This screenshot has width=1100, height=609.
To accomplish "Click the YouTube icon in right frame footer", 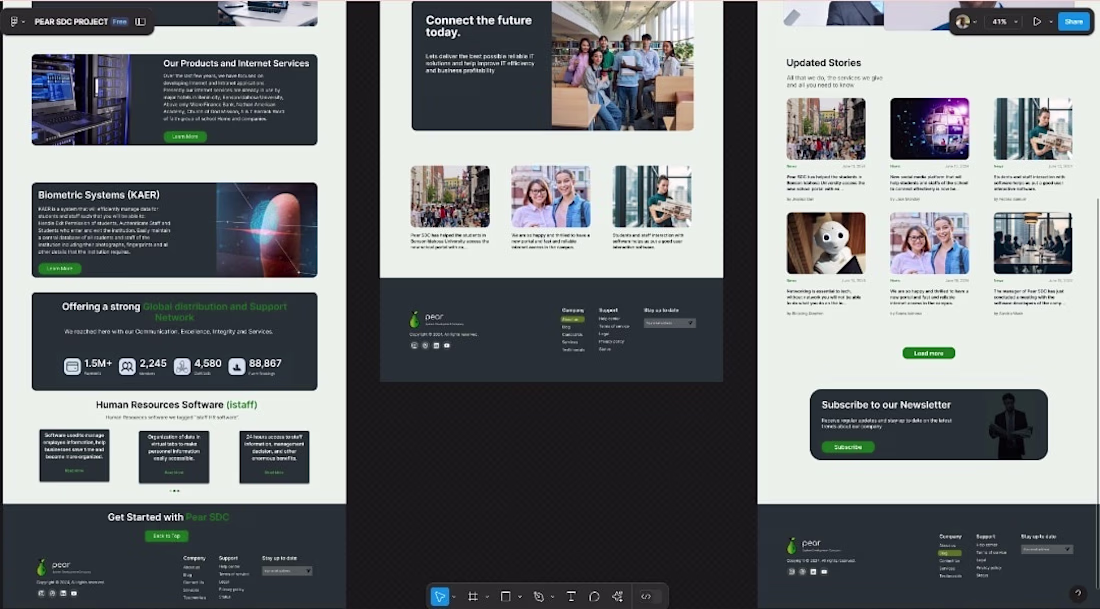I will click(x=824, y=572).
